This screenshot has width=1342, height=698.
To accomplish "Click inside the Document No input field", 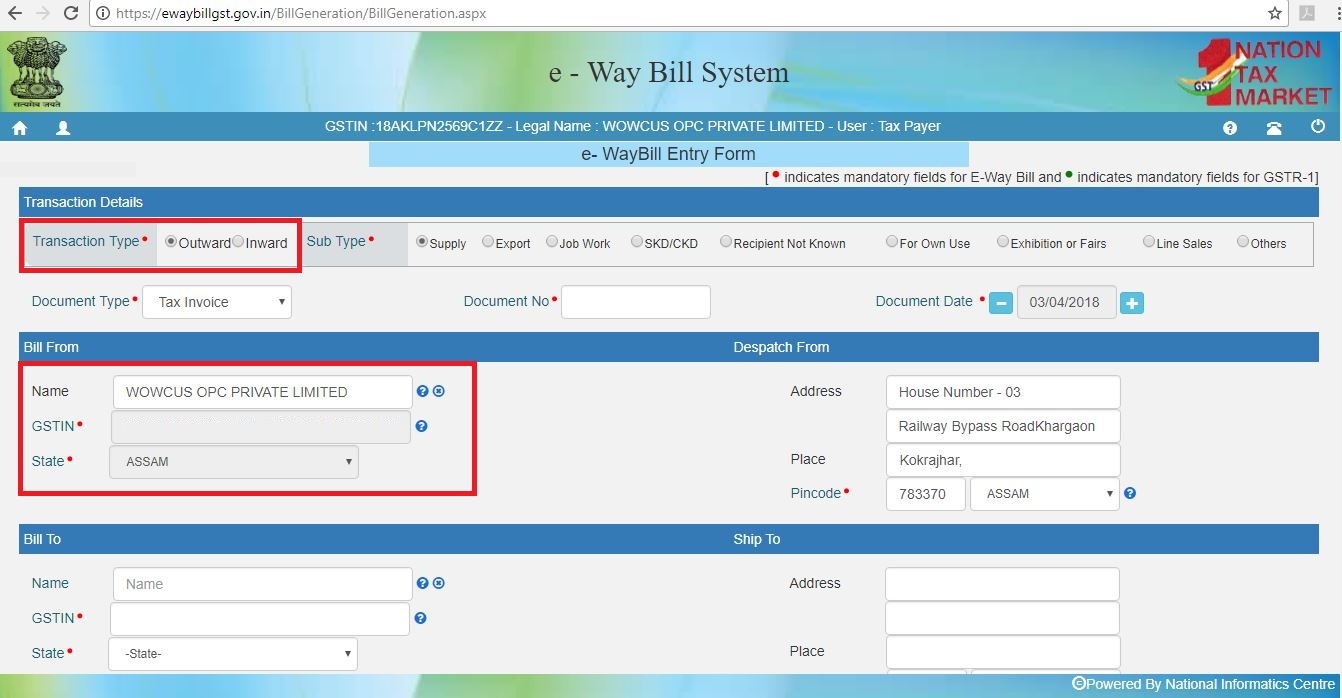I will [635, 301].
